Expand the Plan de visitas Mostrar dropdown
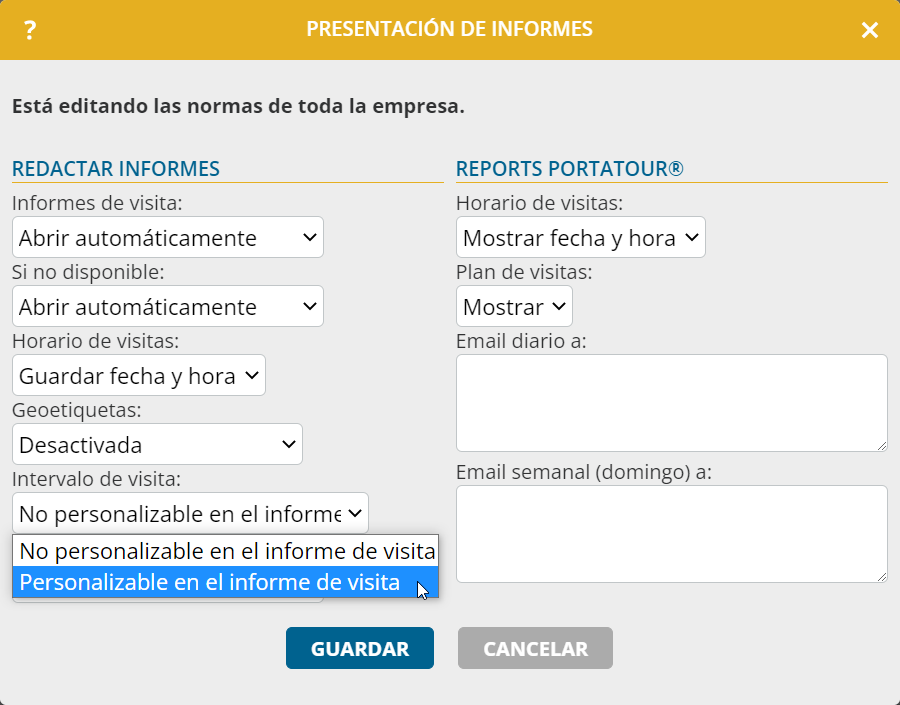The image size is (900, 705). pos(514,306)
